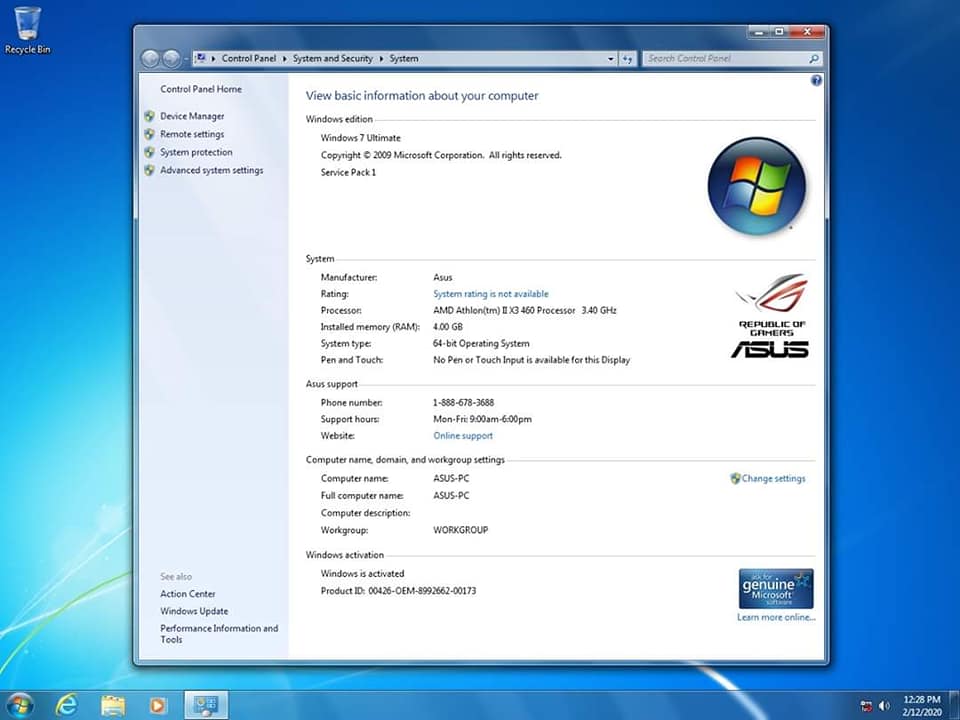The height and width of the screenshot is (720, 960).
Task: Click the Control Panel icon in address bar
Action: point(200,58)
